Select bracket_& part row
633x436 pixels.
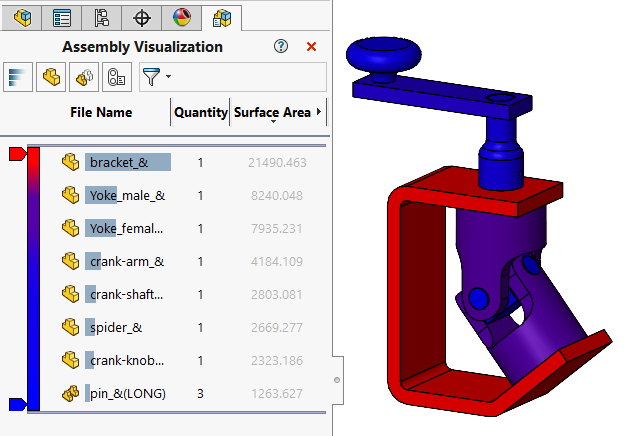click(186, 162)
